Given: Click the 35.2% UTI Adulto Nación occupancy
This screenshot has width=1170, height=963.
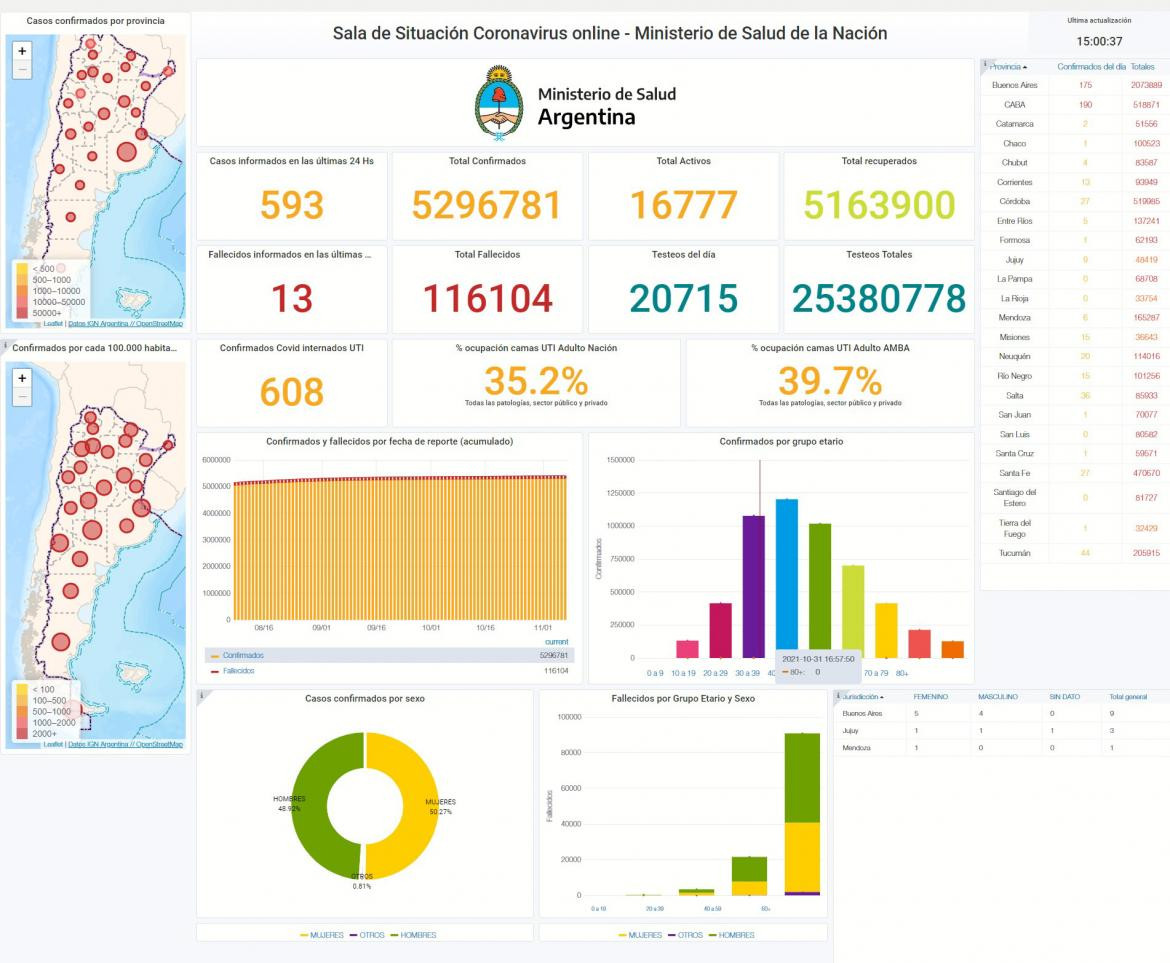Looking at the screenshot, I should point(536,381).
